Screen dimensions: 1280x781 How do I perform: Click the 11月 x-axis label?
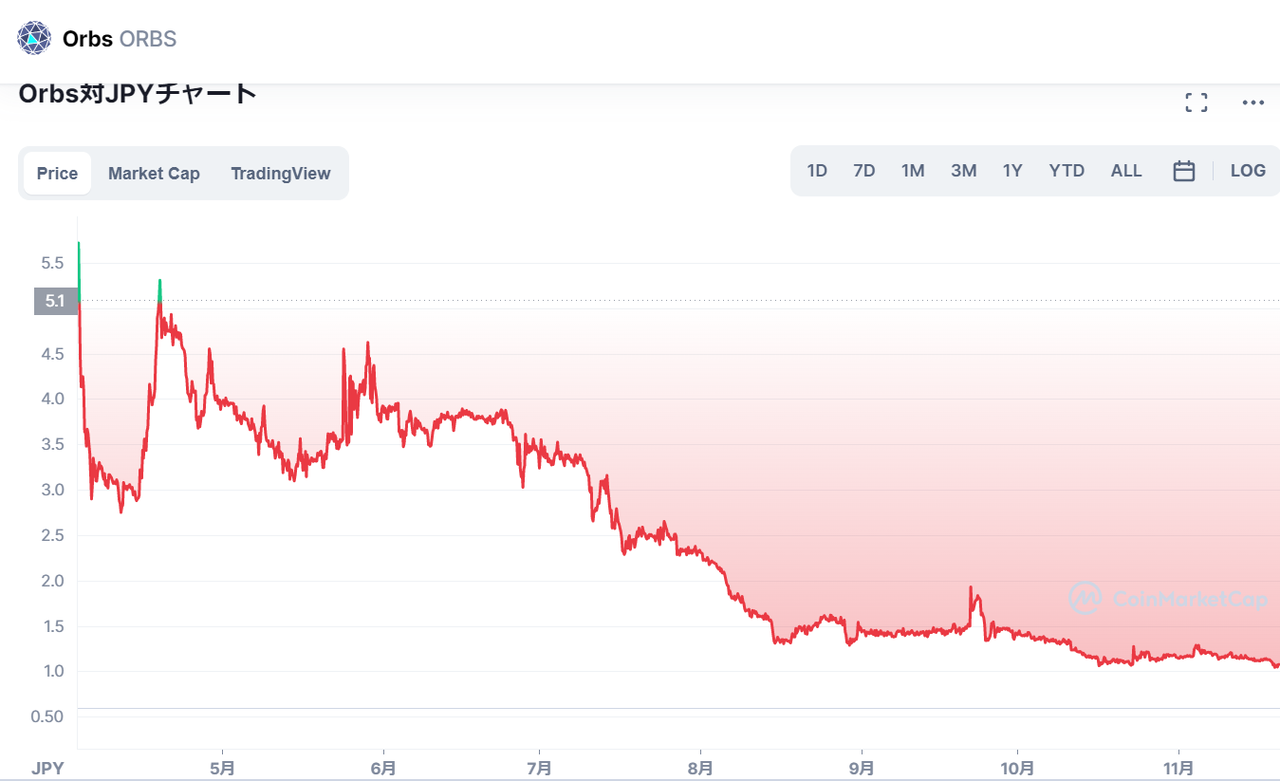pos(1179,768)
